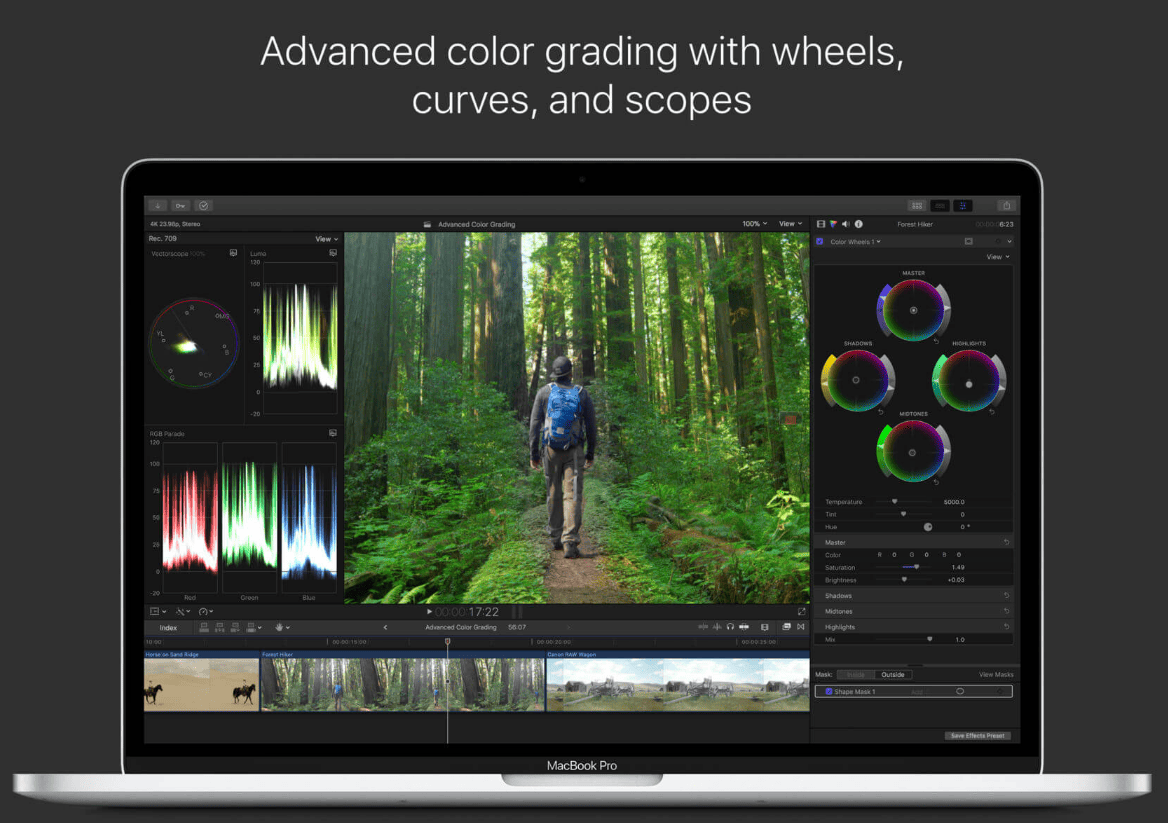Image resolution: width=1168 pixels, height=823 pixels.
Task: Click the Import Media arrow icon
Action: [158, 206]
